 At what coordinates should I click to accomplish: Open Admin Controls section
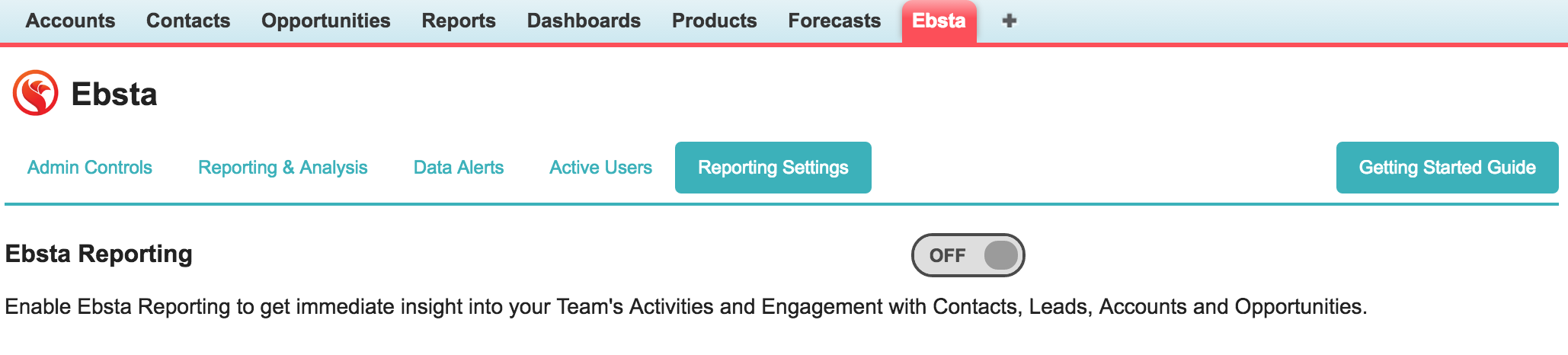point(90,168)
